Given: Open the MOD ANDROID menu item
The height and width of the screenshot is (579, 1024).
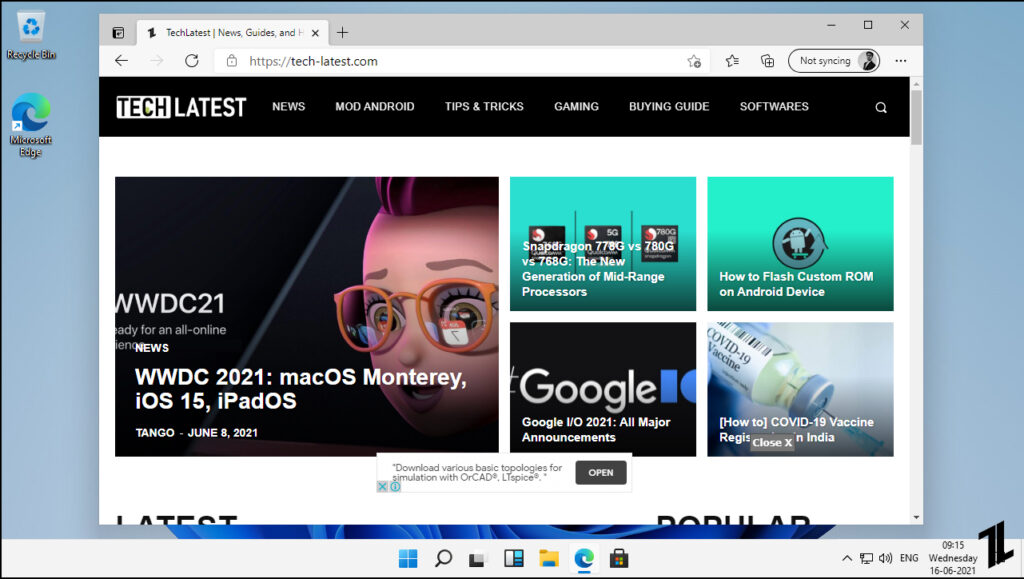Looking at the screenshot, I should [375, 106].
